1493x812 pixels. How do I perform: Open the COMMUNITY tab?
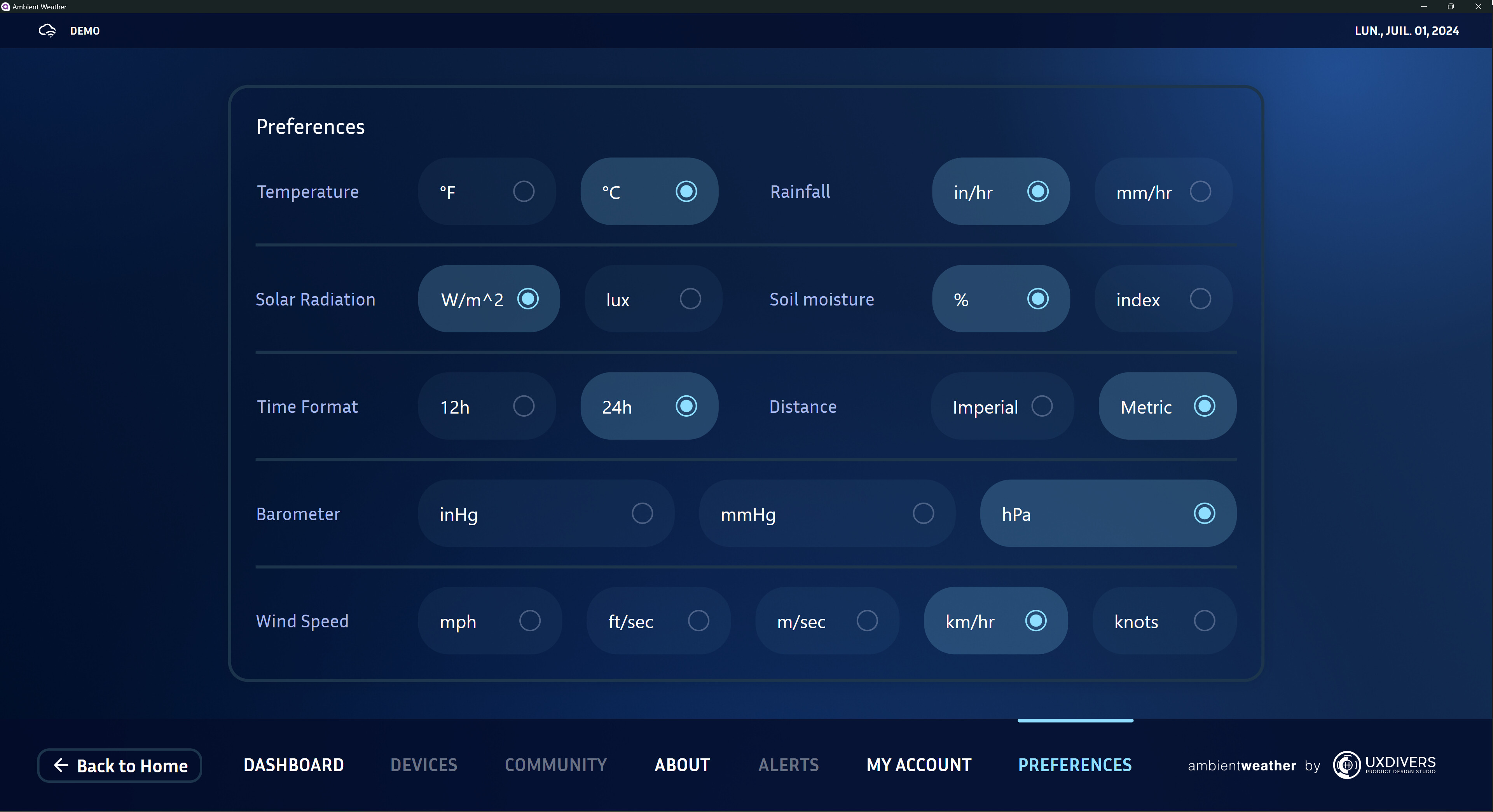[x=556, y=765]
